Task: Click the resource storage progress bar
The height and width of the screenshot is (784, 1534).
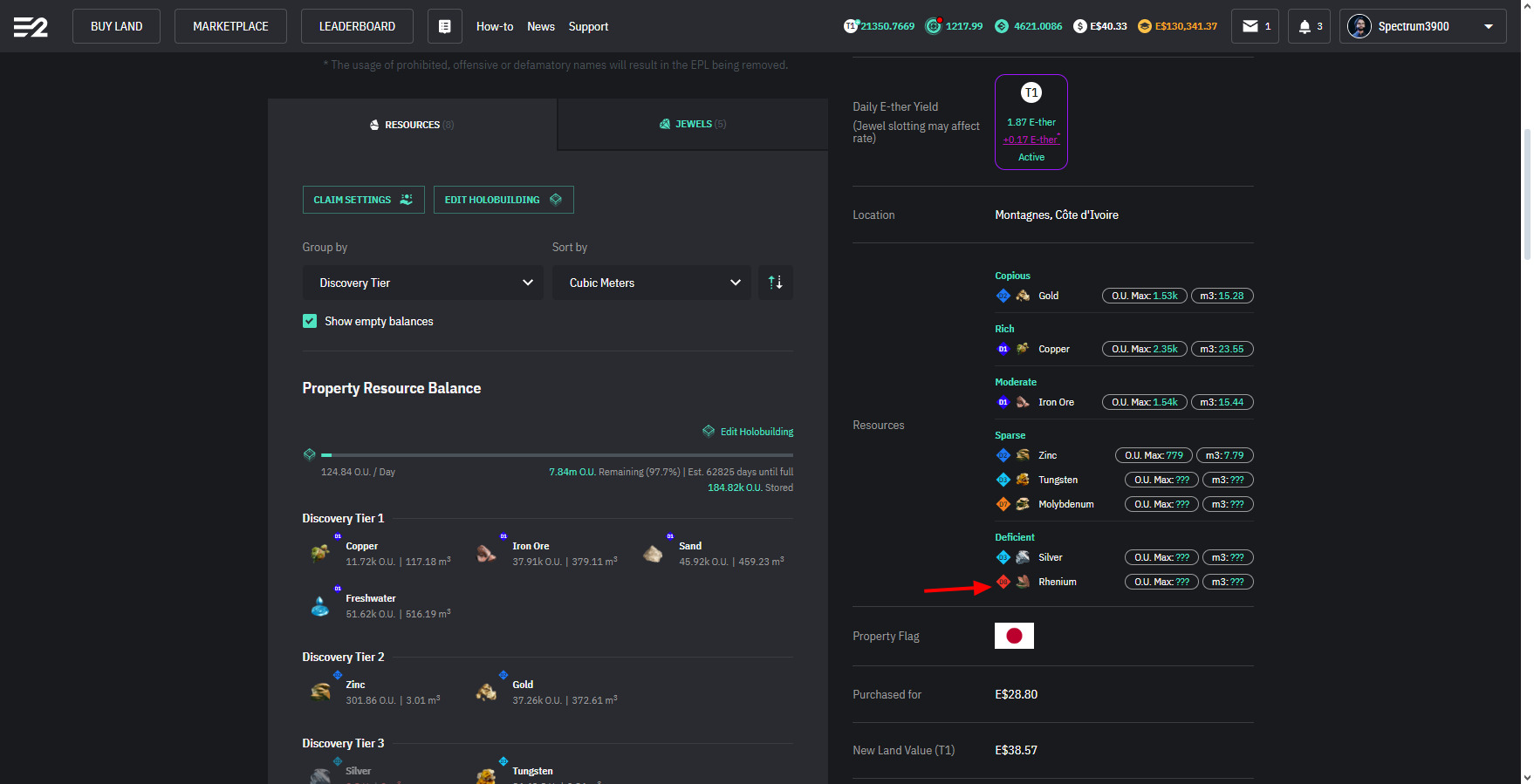Action: [x=557, y=455]
